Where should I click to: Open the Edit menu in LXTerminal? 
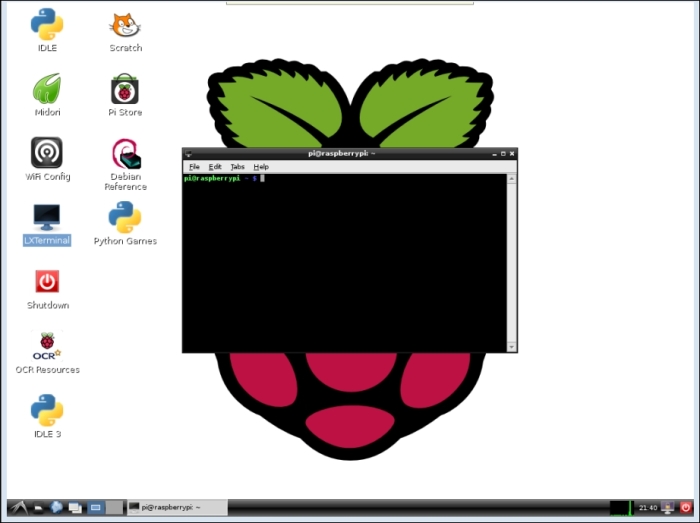[215, 167]
